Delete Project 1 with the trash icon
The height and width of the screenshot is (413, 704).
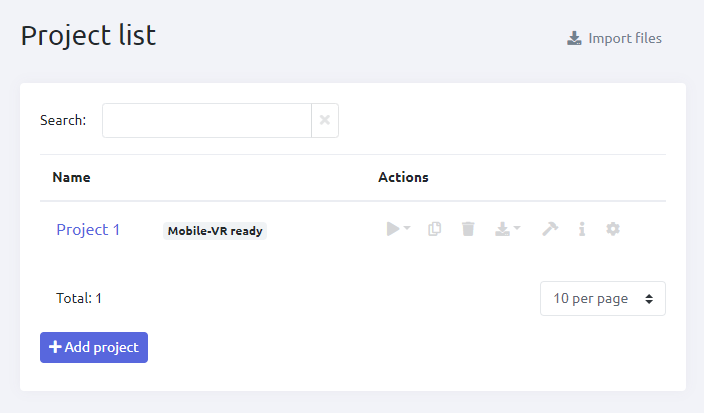(x=467, y=229)
